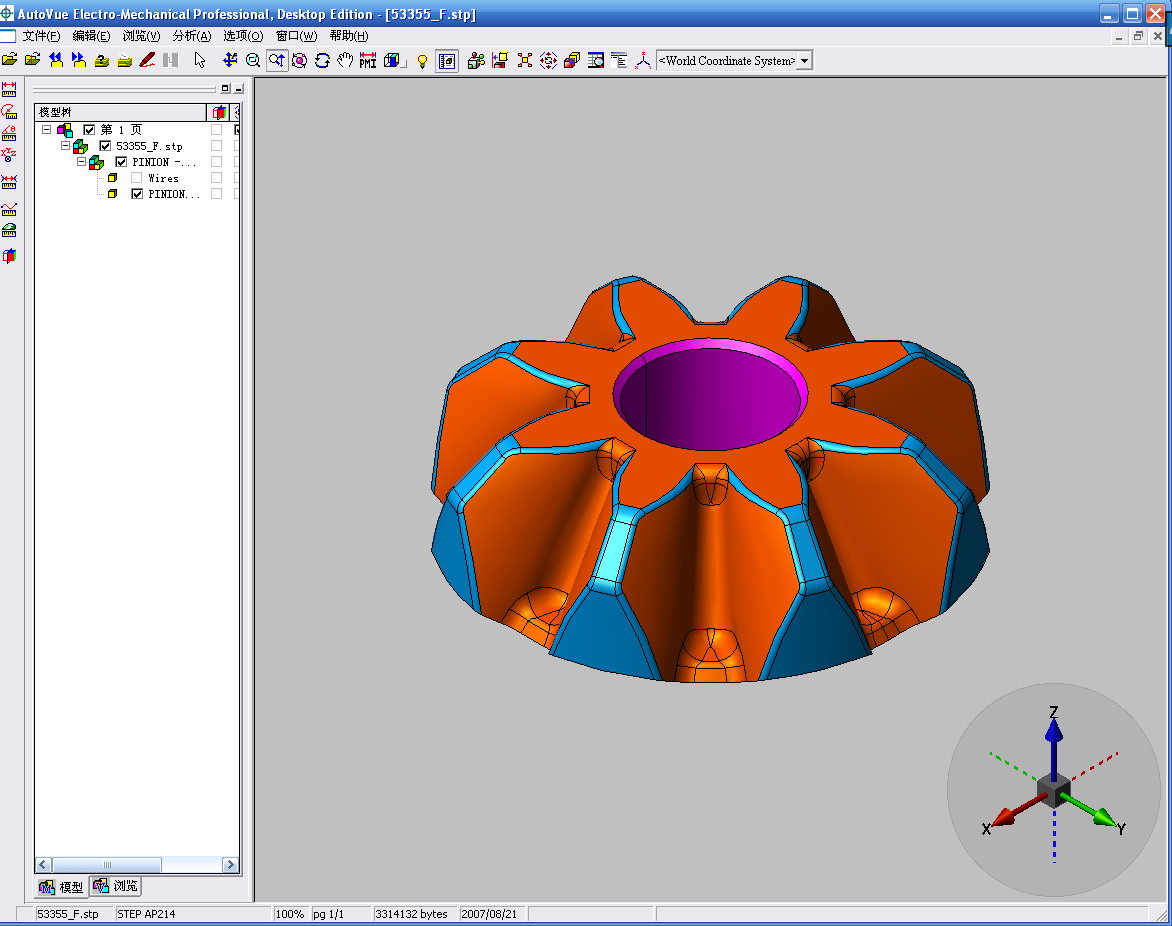Collapse the 53355_F.stp tree node

pos(65,145)
